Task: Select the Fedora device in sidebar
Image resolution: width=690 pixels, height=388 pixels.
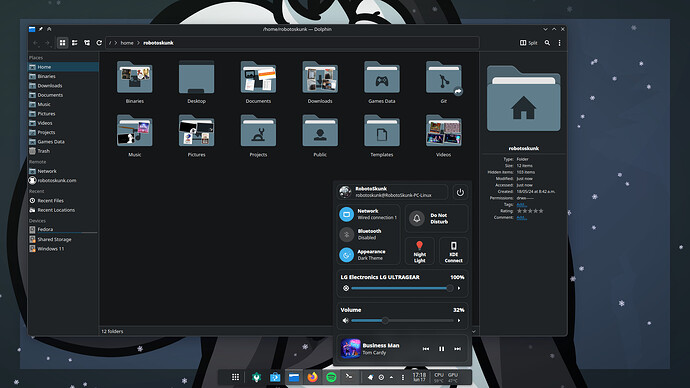Action: 63,229
